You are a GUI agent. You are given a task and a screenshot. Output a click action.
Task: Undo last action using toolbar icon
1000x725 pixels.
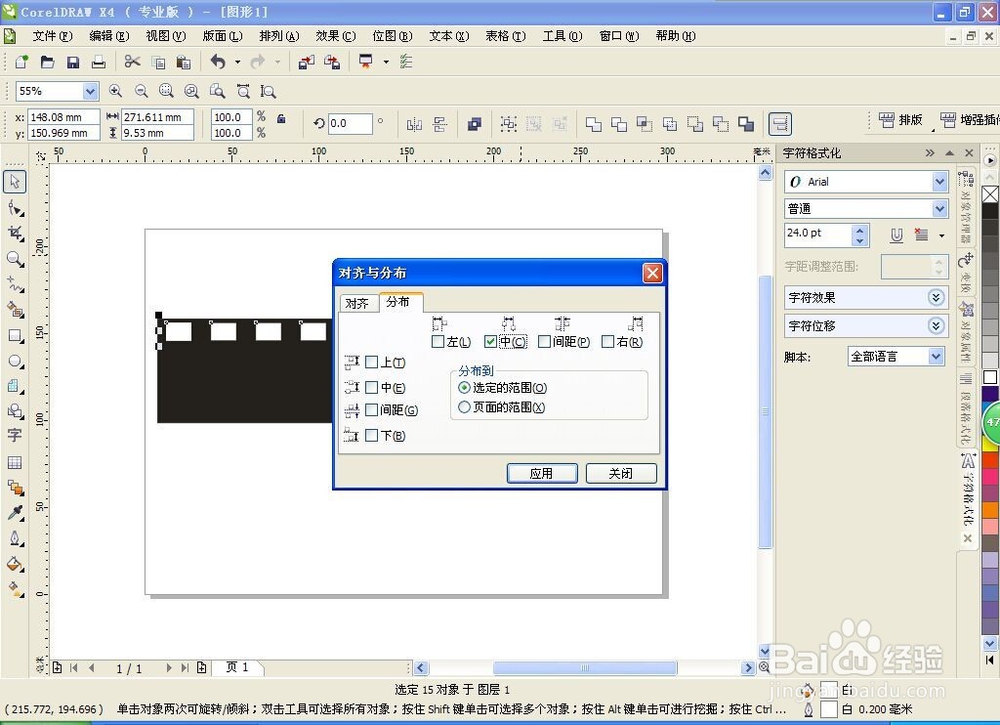(218, 61)
